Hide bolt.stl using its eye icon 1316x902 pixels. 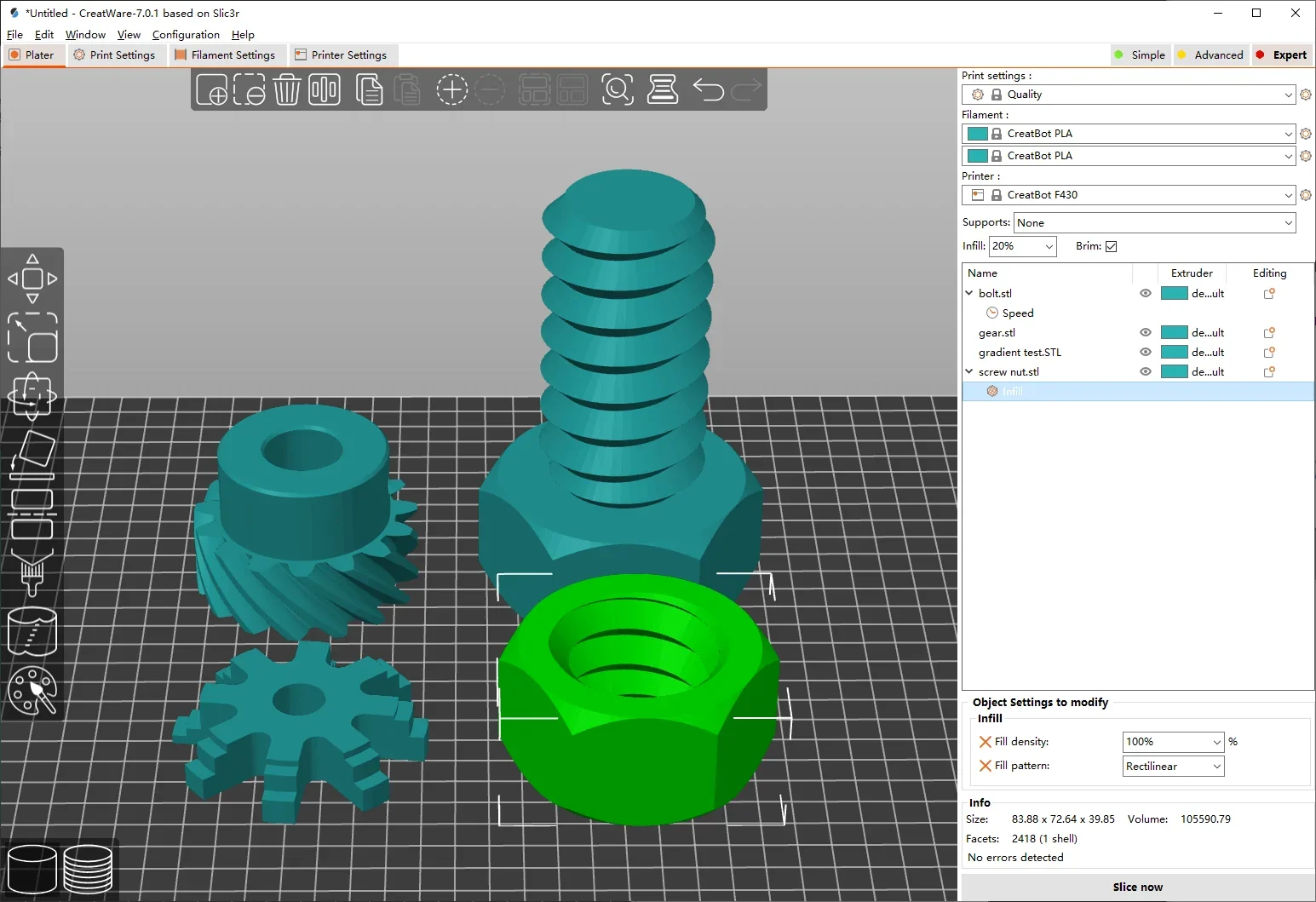[1145, 293]
